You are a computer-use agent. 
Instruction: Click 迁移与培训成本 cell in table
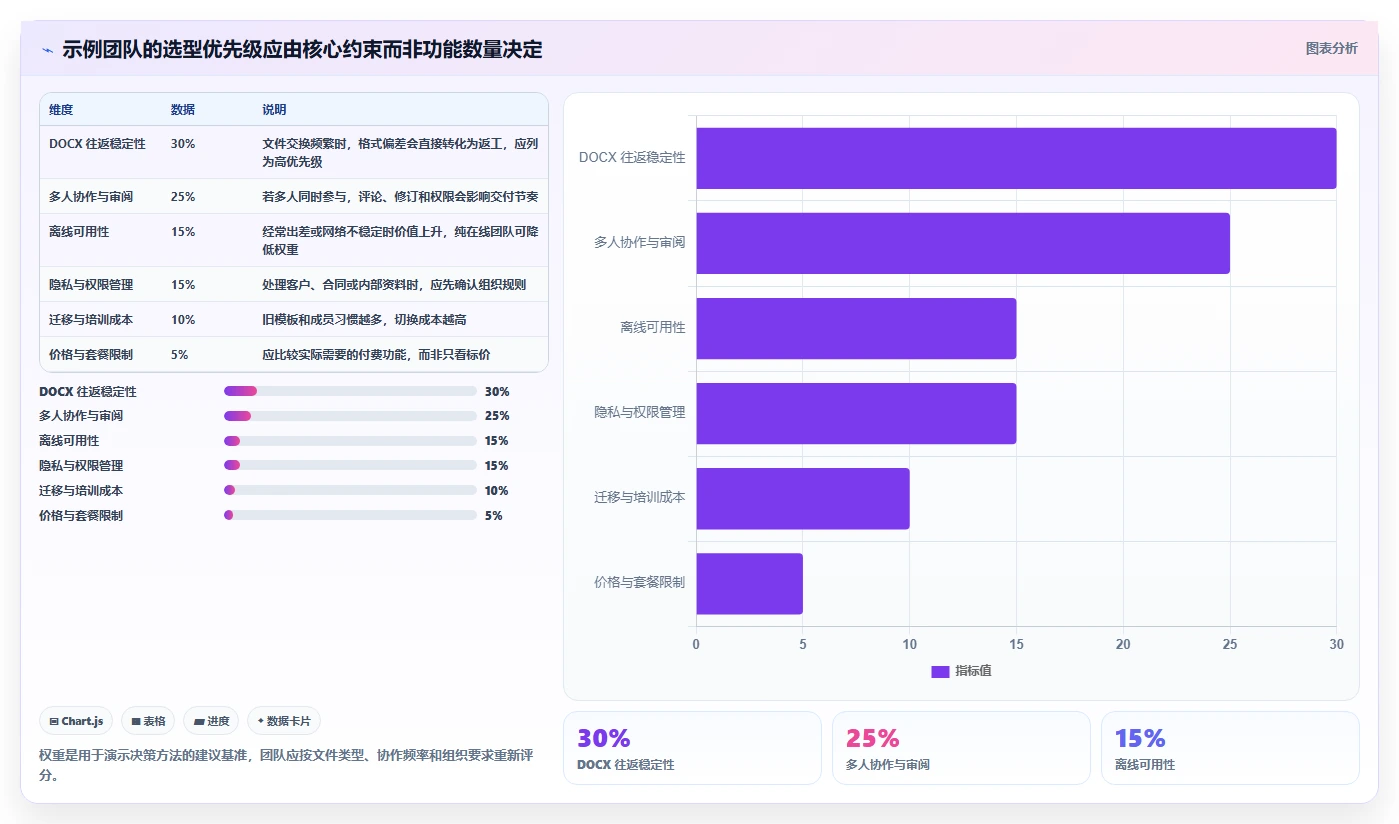tap(91, 319)
